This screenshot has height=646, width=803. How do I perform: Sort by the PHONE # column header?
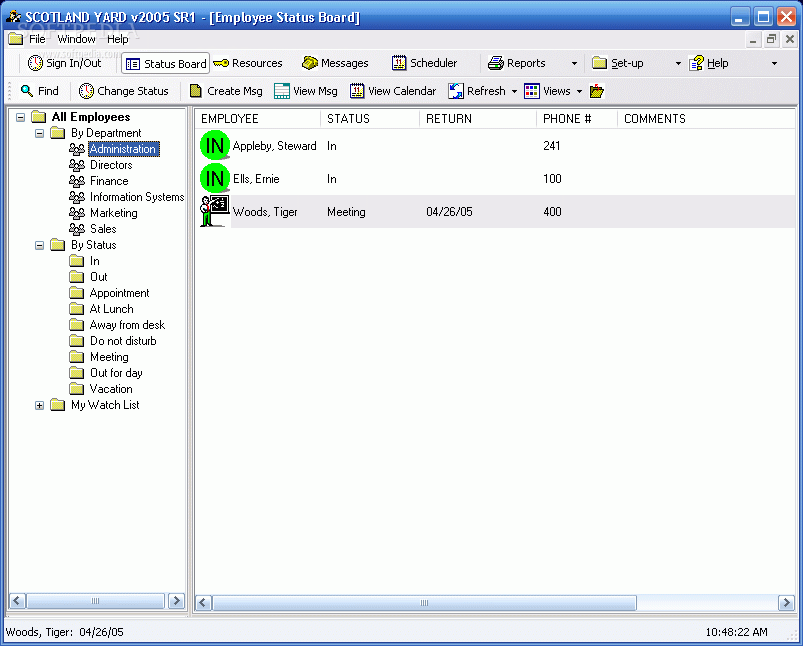pyautogui.click(x=577, y=119)
